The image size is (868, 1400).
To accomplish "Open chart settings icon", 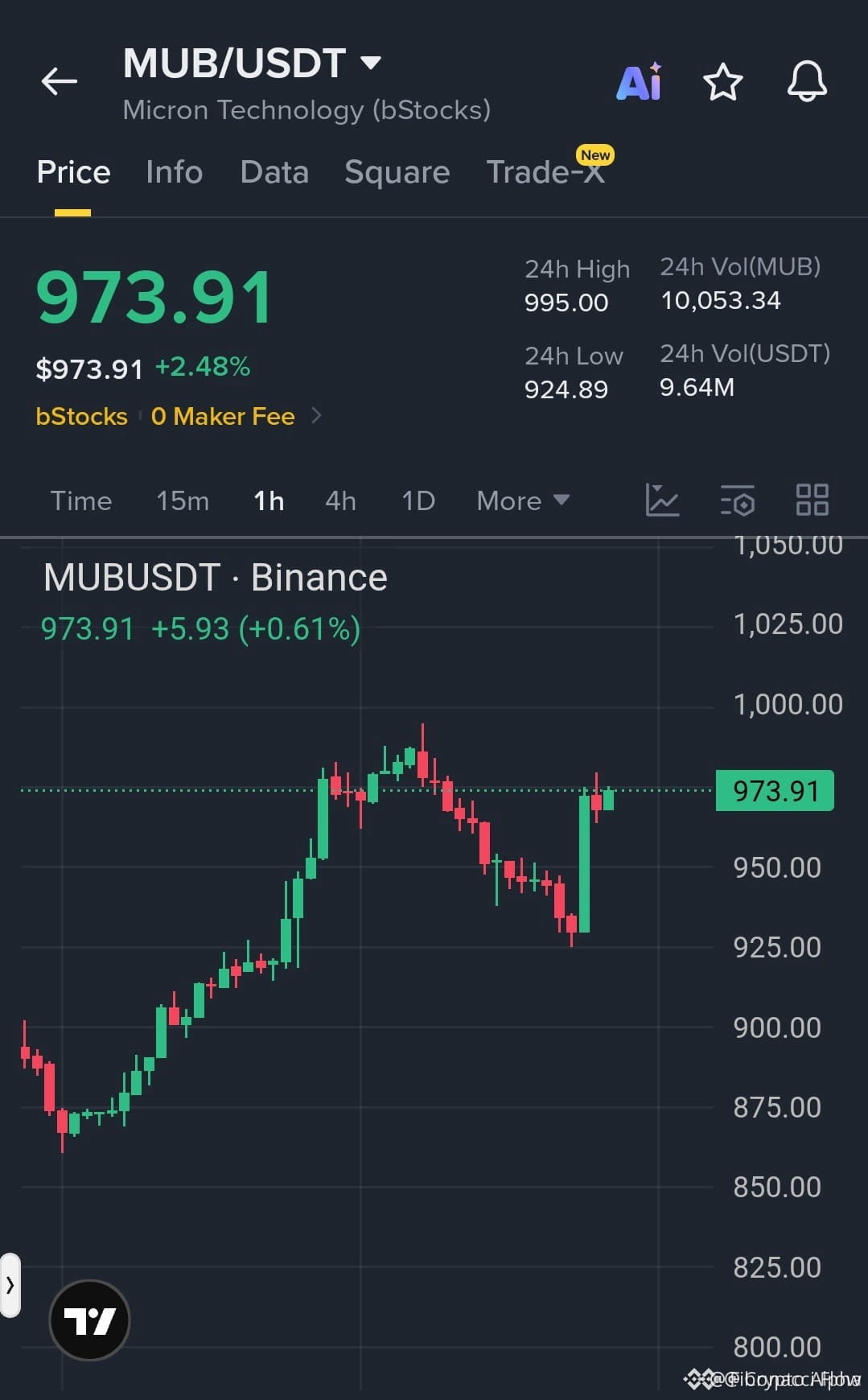I will coord(737,500).
